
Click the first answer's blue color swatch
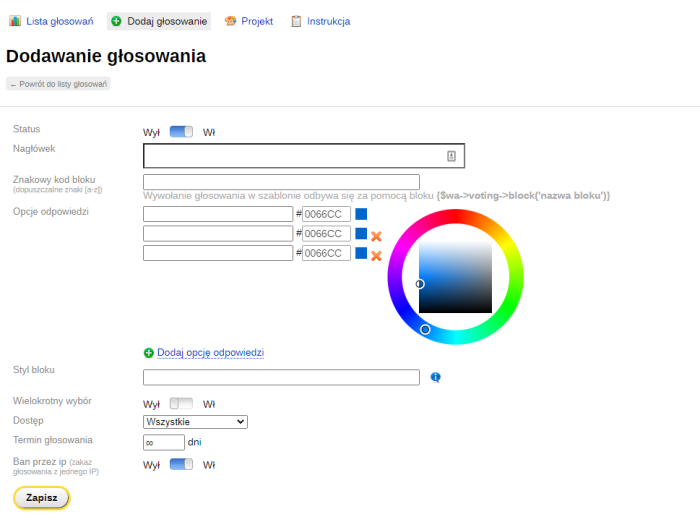click(x=361, y=214)
